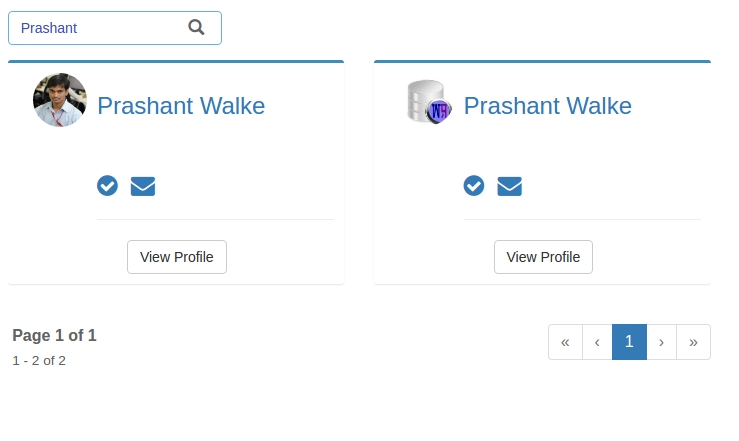Jump to last page with » button
The image size is (739, 441).
(x=693, y=342)
